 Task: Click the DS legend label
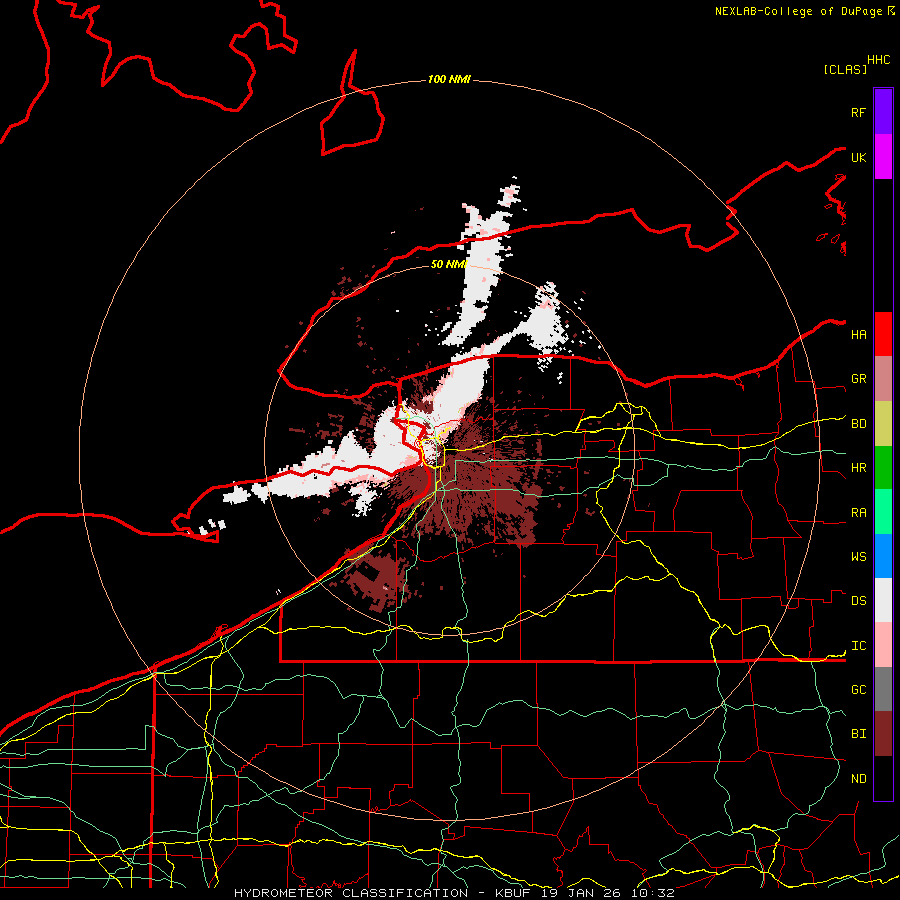pyautogui.click(x=858, y=601)
